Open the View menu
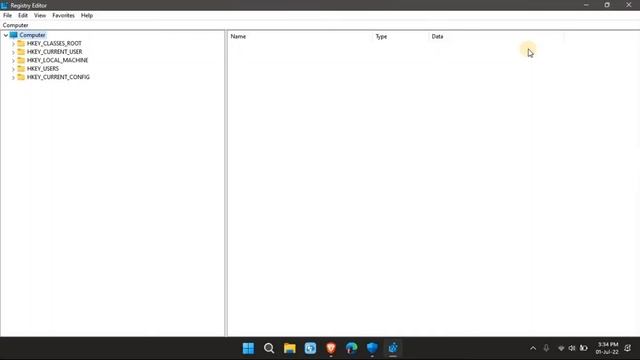Viewport: 640px width, 360px height. click(x=40, y=16)
